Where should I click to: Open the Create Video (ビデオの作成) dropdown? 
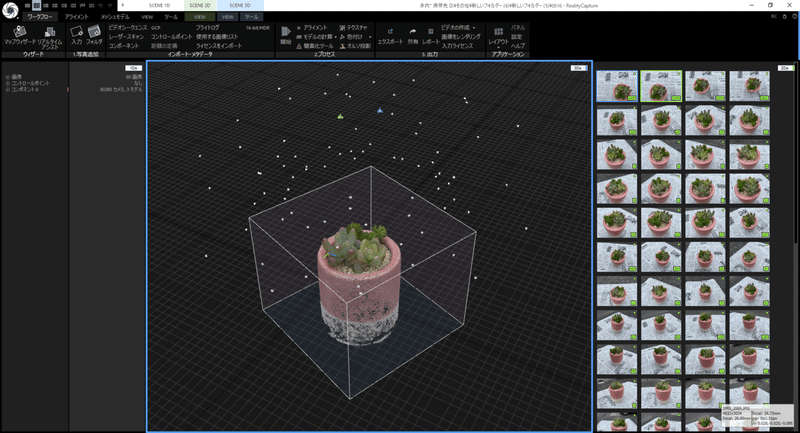pyautogui.click(x=458, y=28)
